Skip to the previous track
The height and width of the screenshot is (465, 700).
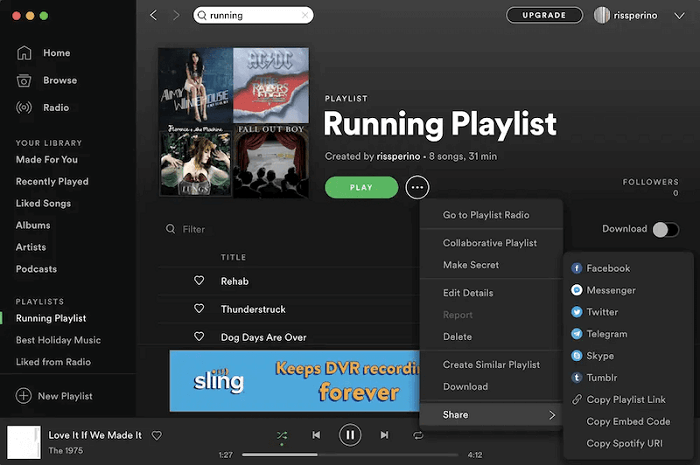(316, 435)
